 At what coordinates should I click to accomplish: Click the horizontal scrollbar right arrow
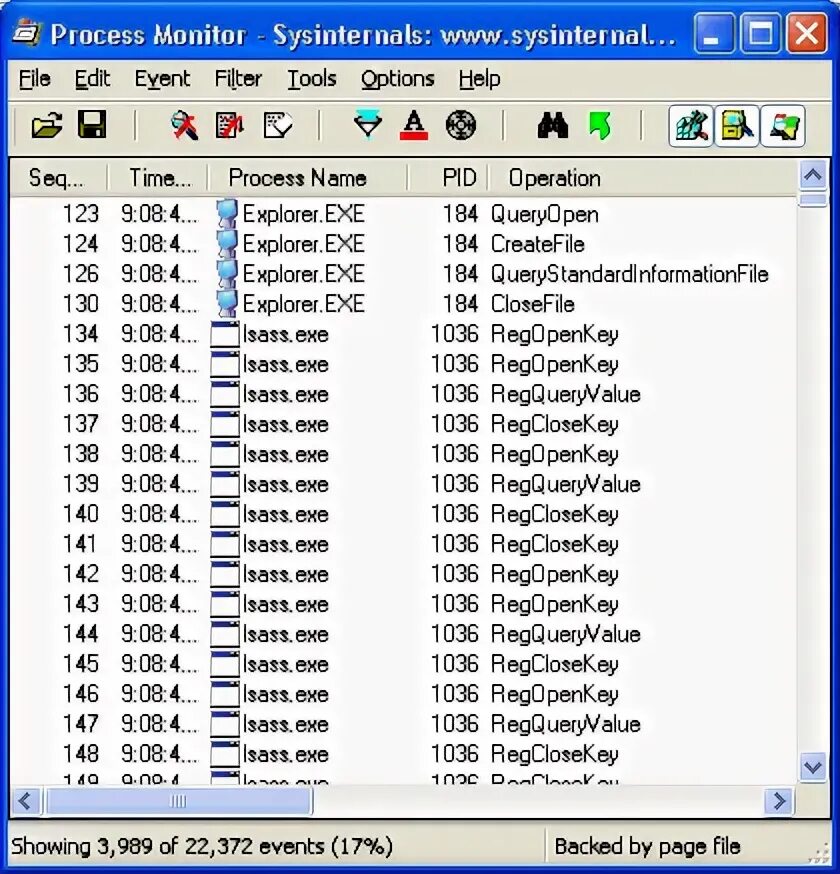coord(779,801)
